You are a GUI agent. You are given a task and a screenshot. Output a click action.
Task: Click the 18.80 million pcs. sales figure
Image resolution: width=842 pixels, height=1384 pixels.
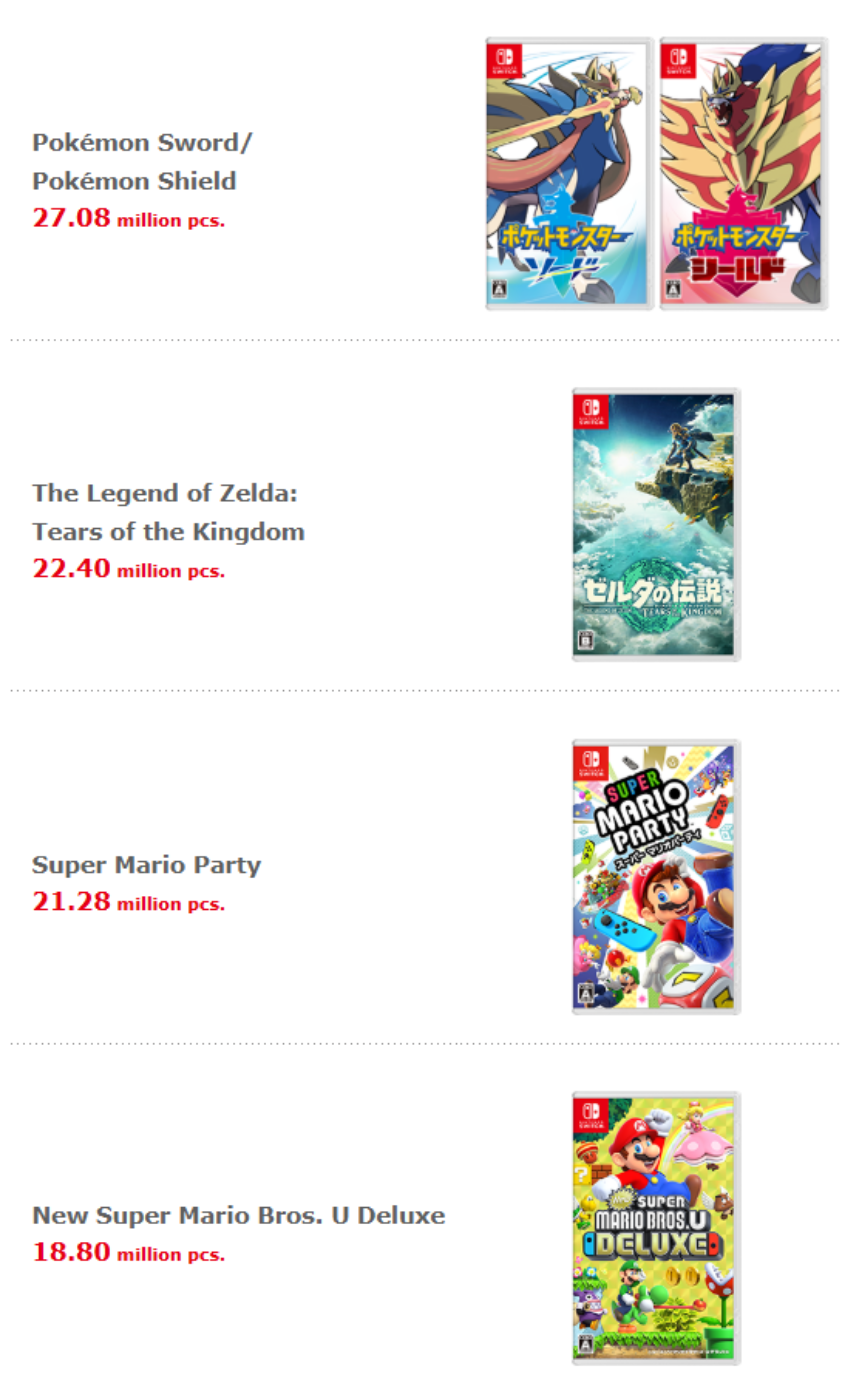pyautogui.click(x=128, y=1252)
